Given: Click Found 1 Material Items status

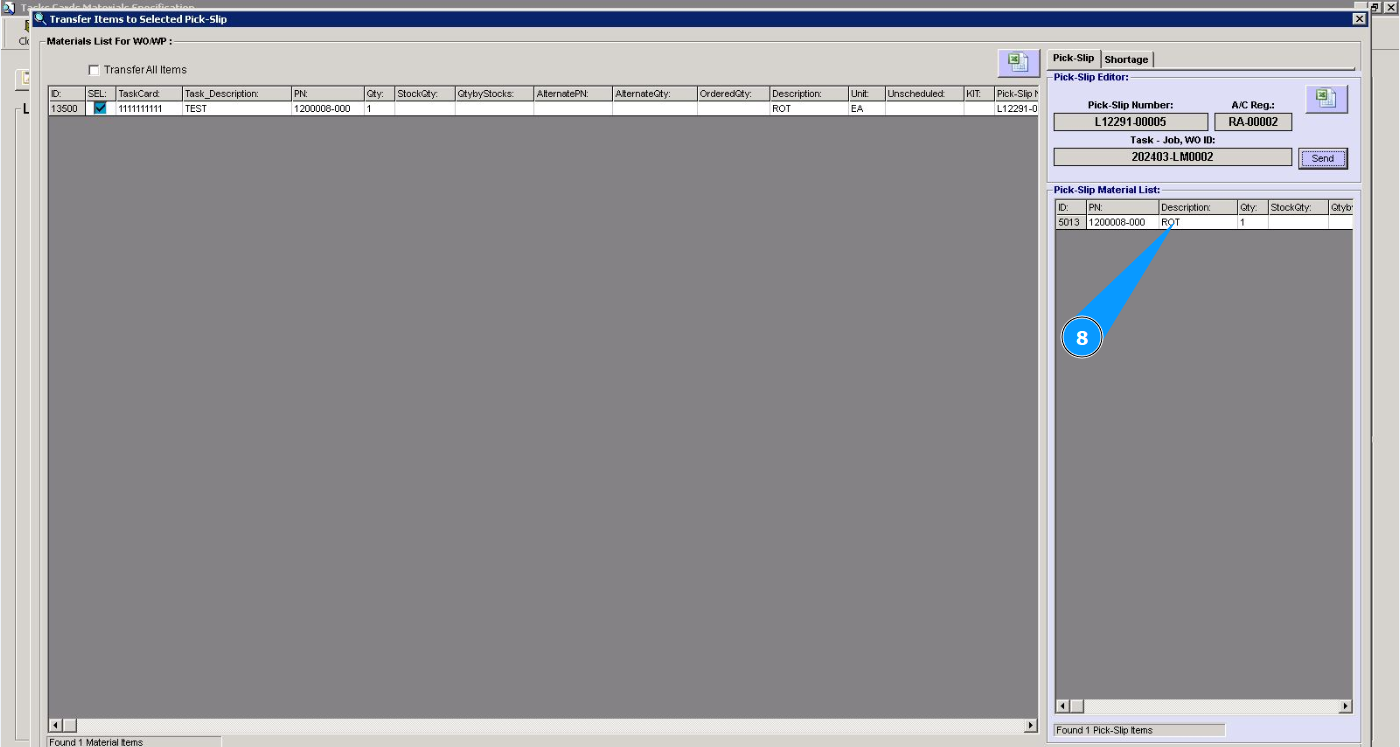Looking at the screenshot, I should 134,741.
